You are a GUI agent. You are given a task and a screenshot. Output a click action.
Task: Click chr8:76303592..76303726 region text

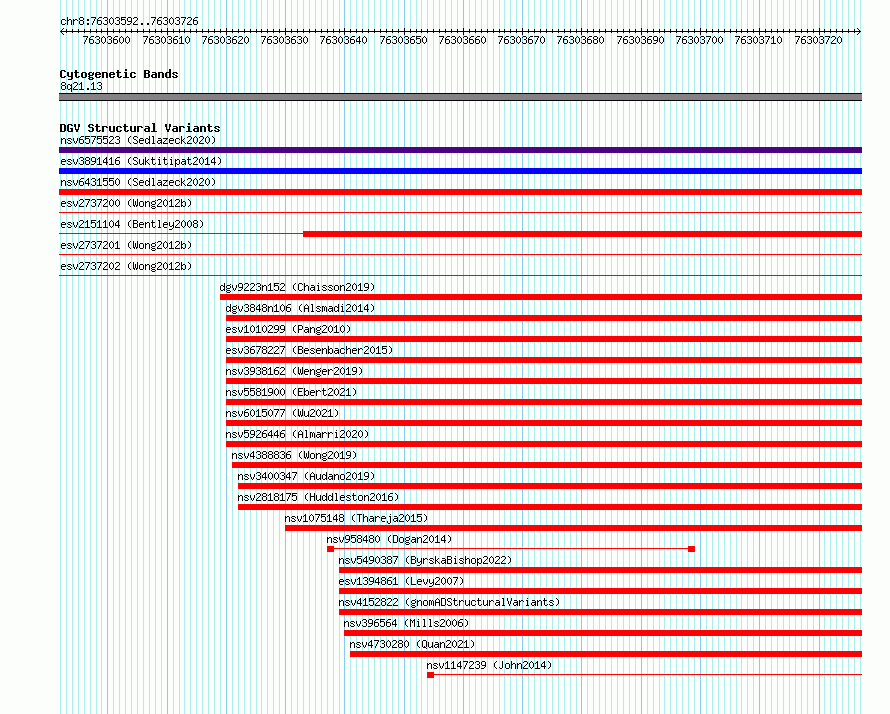129,21
